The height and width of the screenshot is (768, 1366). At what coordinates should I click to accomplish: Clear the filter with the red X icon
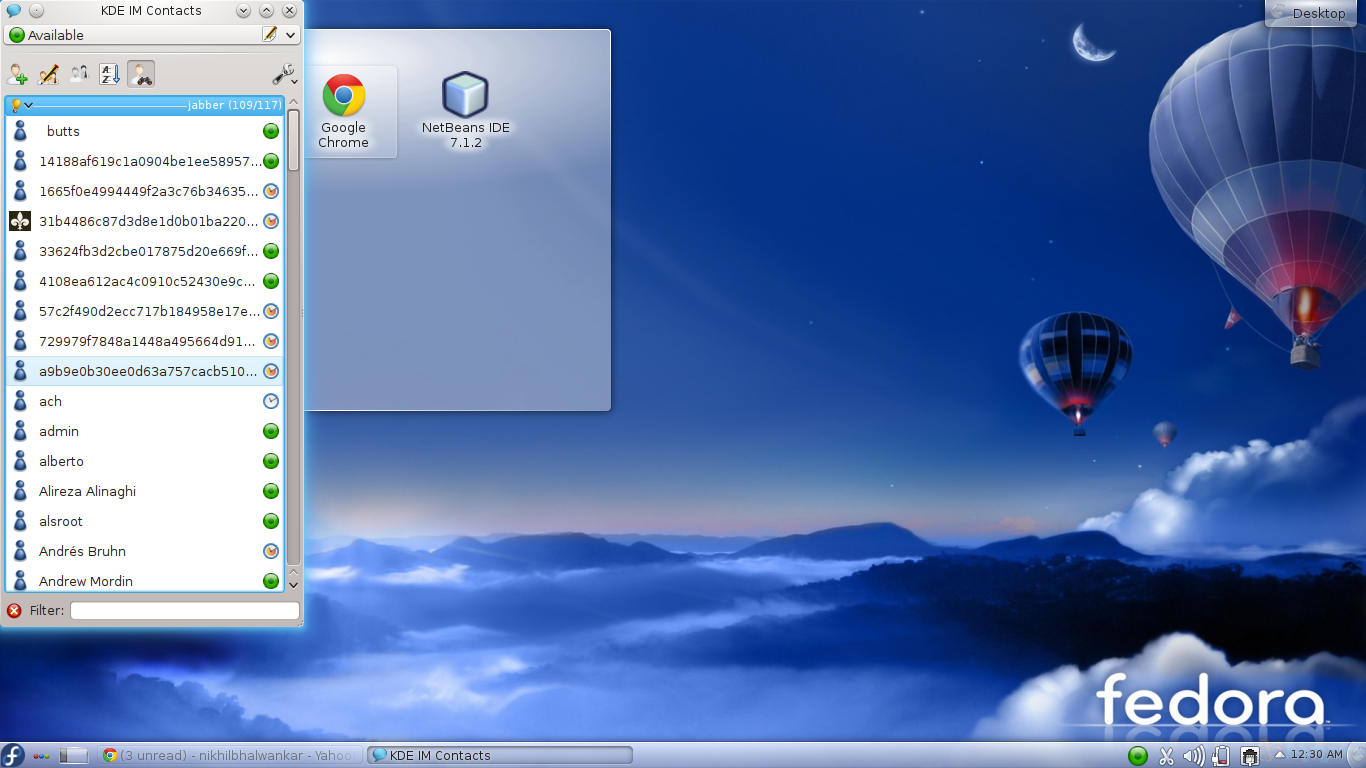tap(14, 610)
